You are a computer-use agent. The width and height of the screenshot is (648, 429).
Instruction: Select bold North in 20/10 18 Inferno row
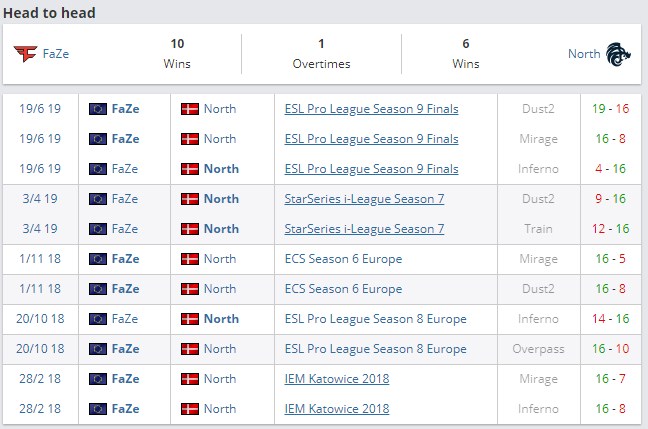pos(221,318)
